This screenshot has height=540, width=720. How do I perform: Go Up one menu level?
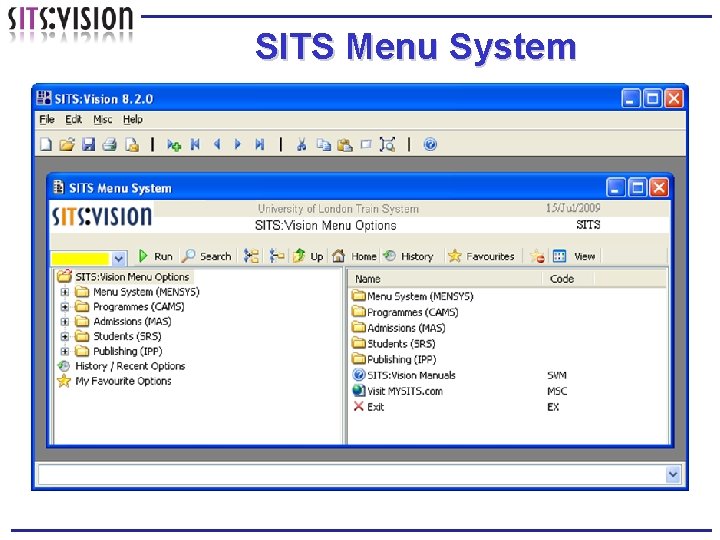[x=308, y=256]
